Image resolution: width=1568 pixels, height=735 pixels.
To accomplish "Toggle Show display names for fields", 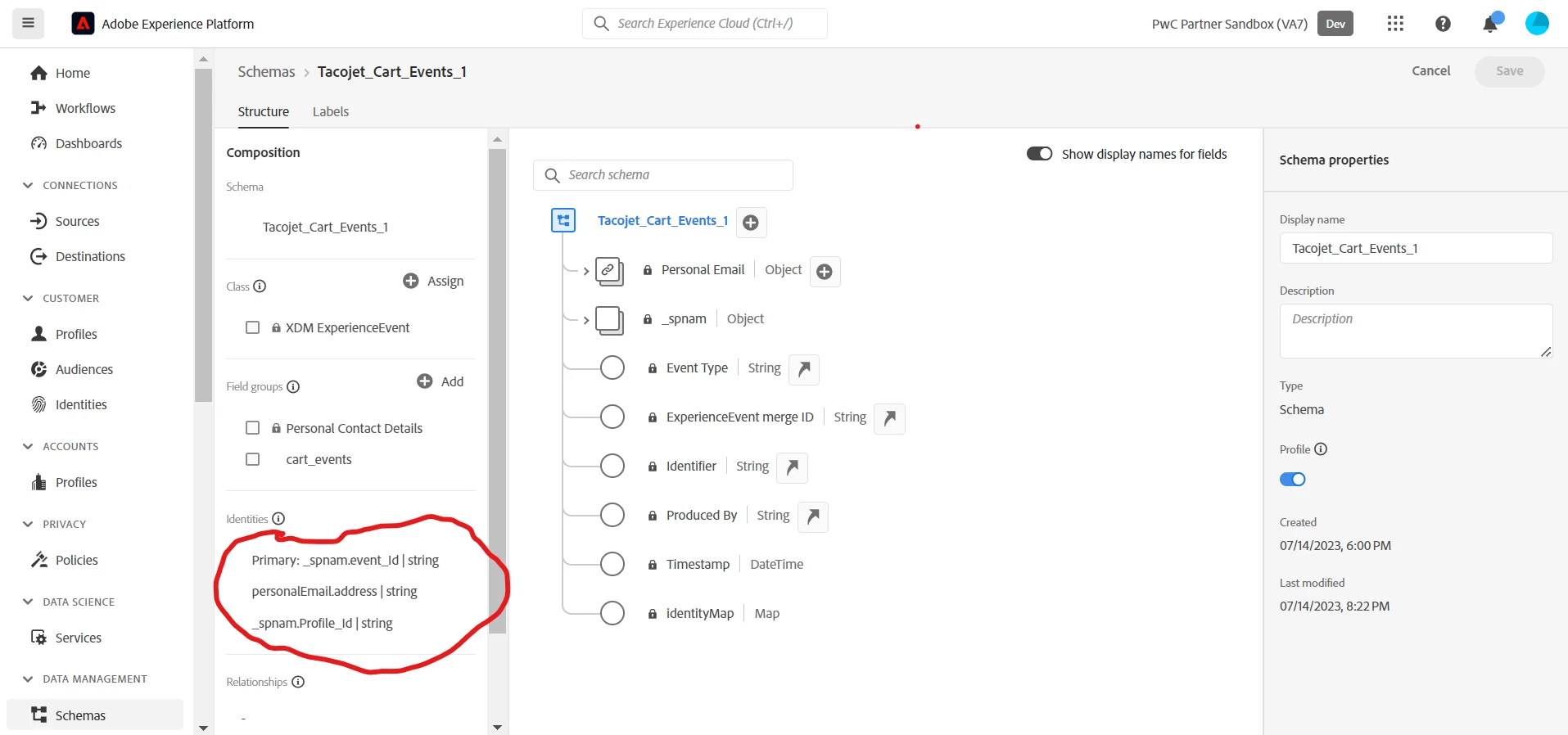I will (x=1040, y=154).
